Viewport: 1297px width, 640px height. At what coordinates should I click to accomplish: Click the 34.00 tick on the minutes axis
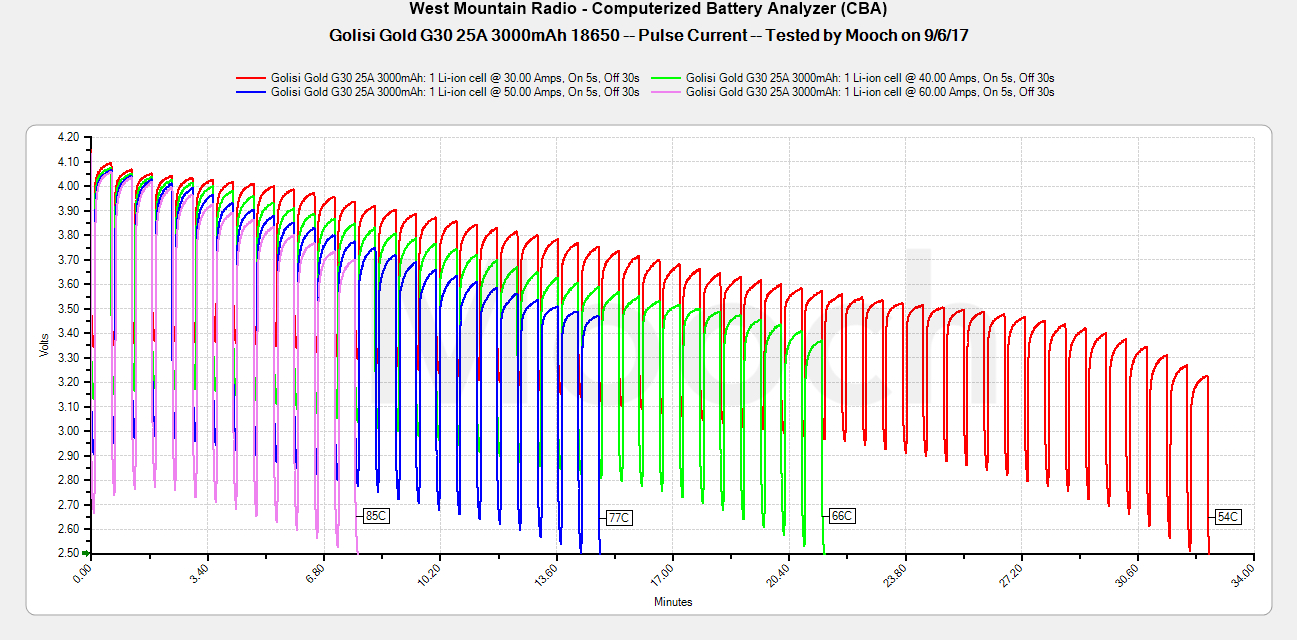[x=1248, y=577]
